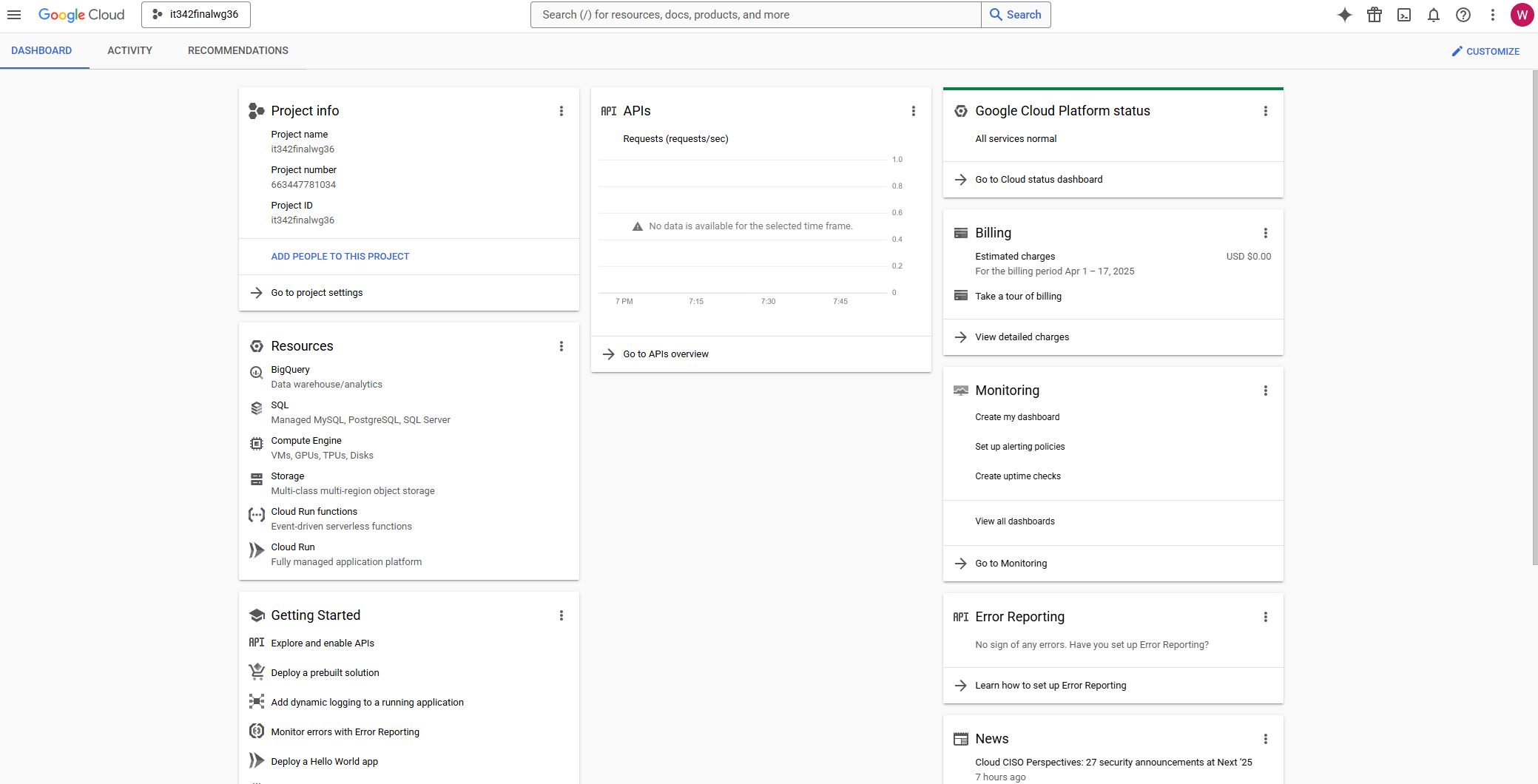Click the Customize dashboard button
The height and width of the screenshot is (784, 1538).
tap(1485, 52)
